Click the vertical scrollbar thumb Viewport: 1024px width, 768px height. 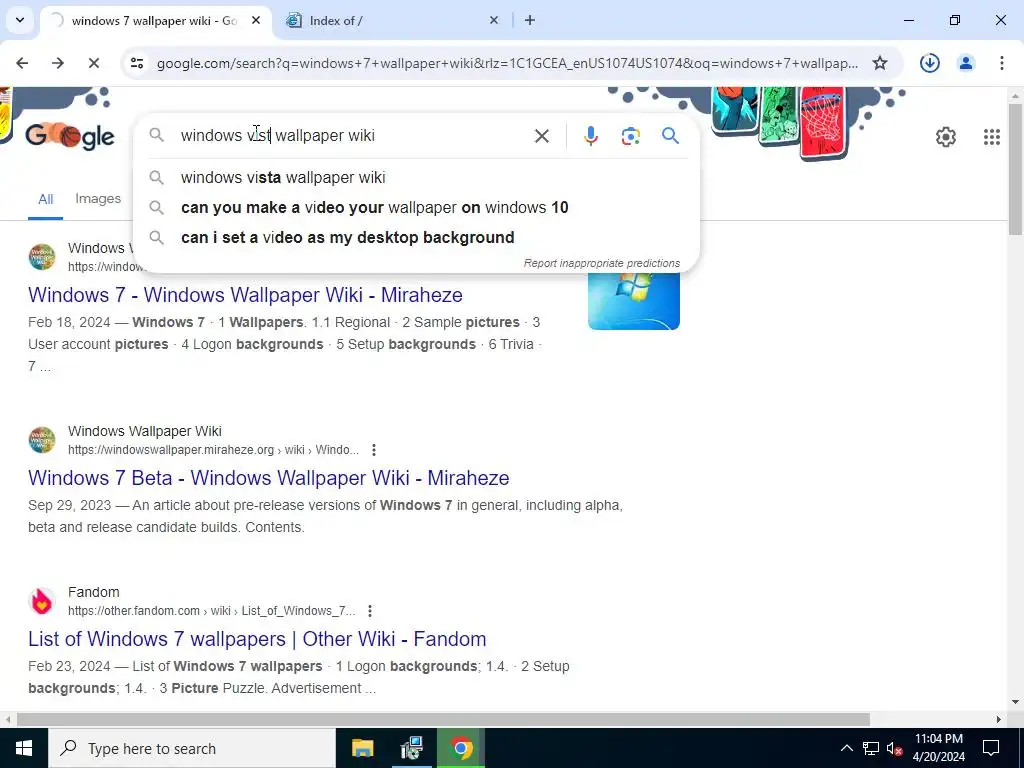point(1015,170)
